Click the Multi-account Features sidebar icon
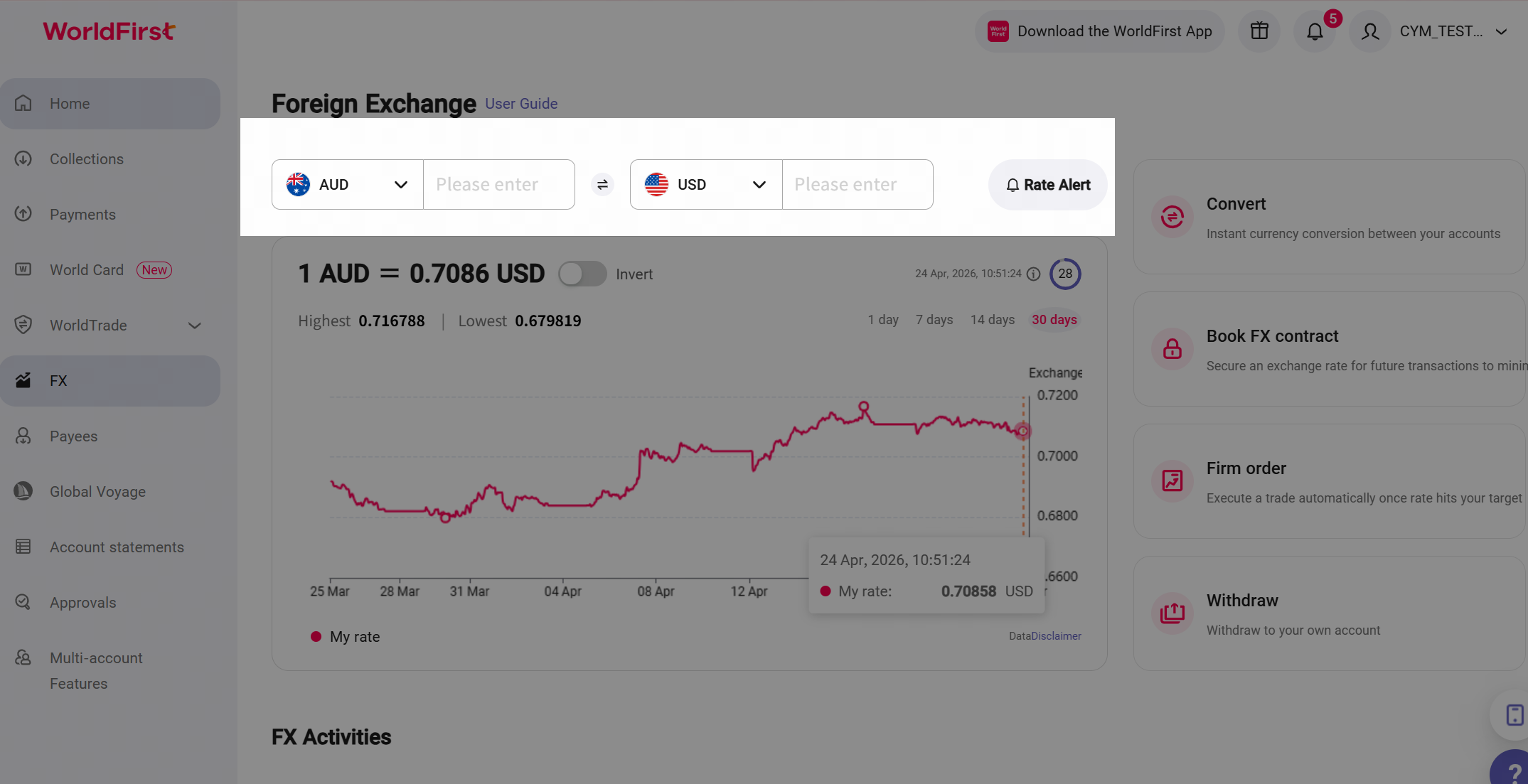 23,657
